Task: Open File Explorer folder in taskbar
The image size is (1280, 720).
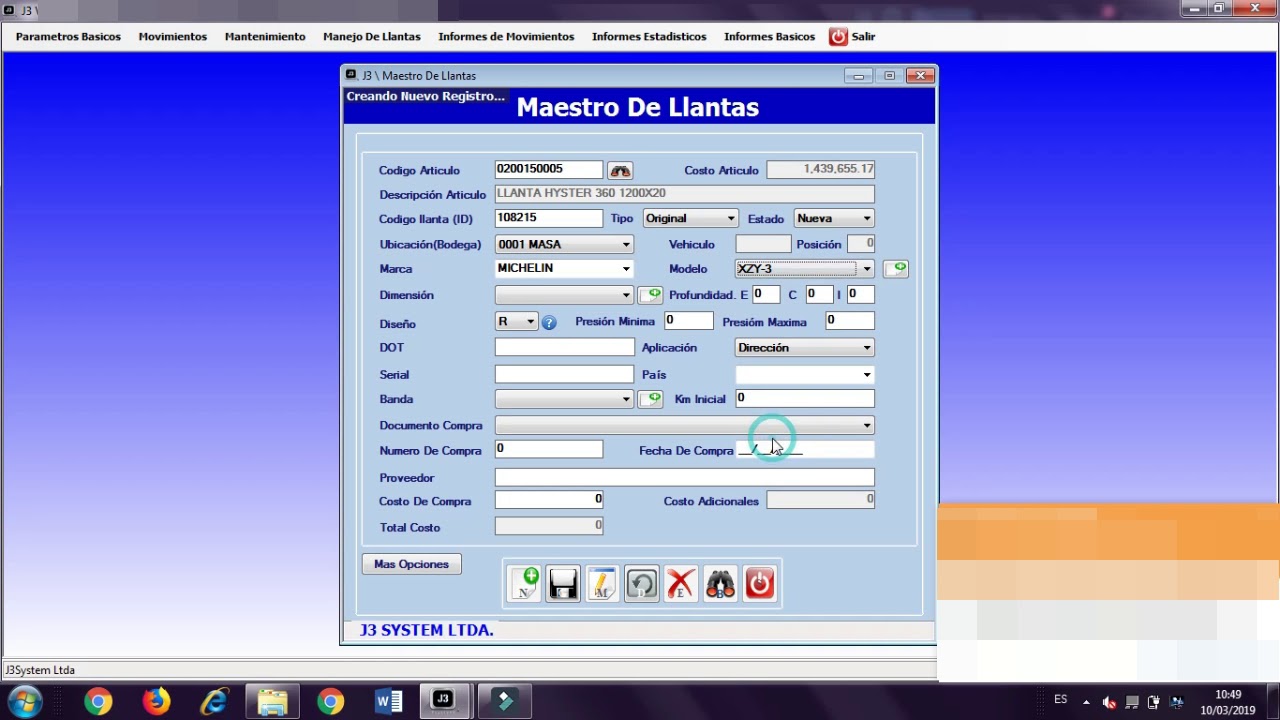Action: click(272, 702)
